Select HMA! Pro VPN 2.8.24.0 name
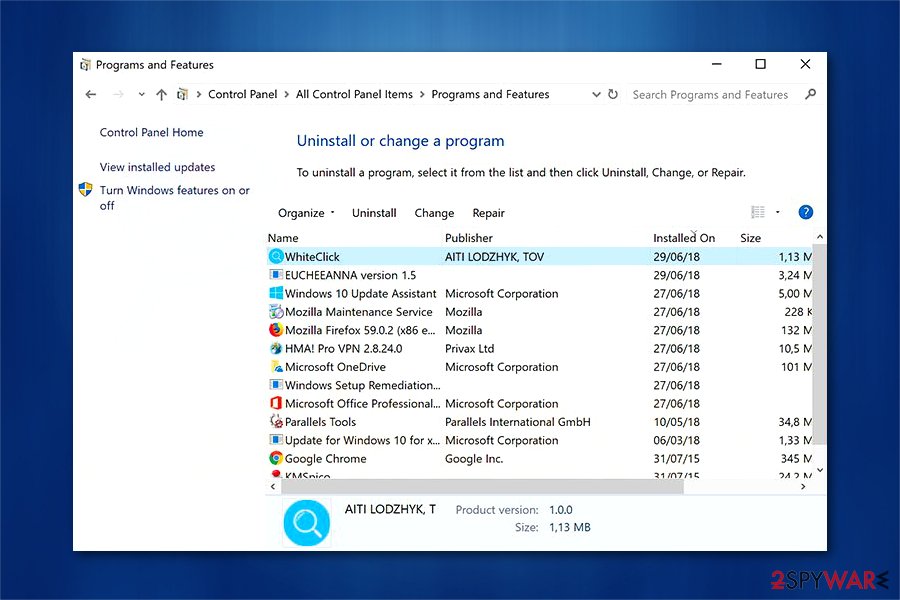The height and width of the screenshot is (600, 900). pyautogui.click(x=343, y=349)
